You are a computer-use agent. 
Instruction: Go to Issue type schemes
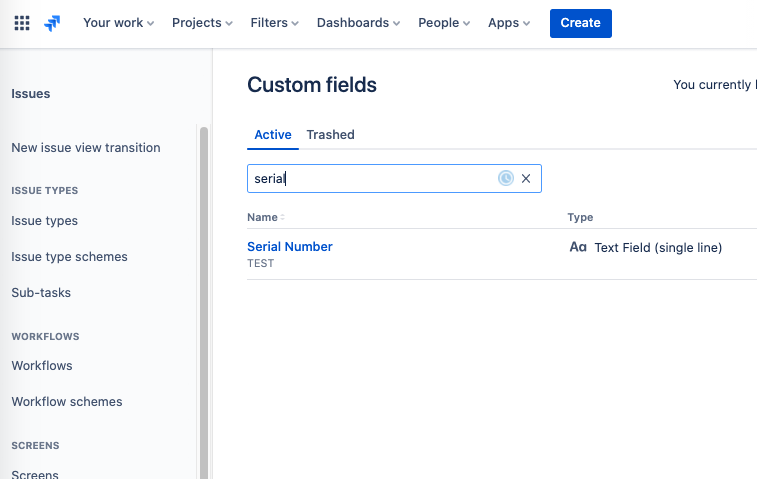[x=69, y=257]
